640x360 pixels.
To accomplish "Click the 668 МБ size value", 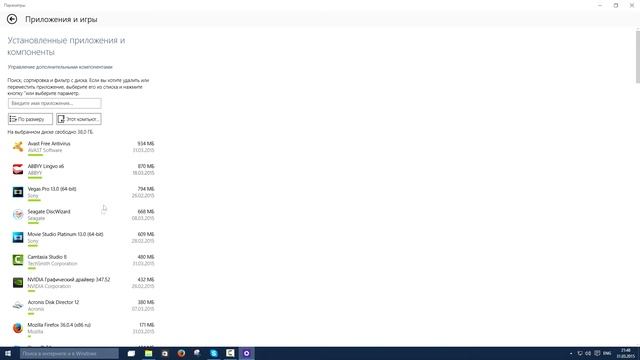I will point(146,211).
